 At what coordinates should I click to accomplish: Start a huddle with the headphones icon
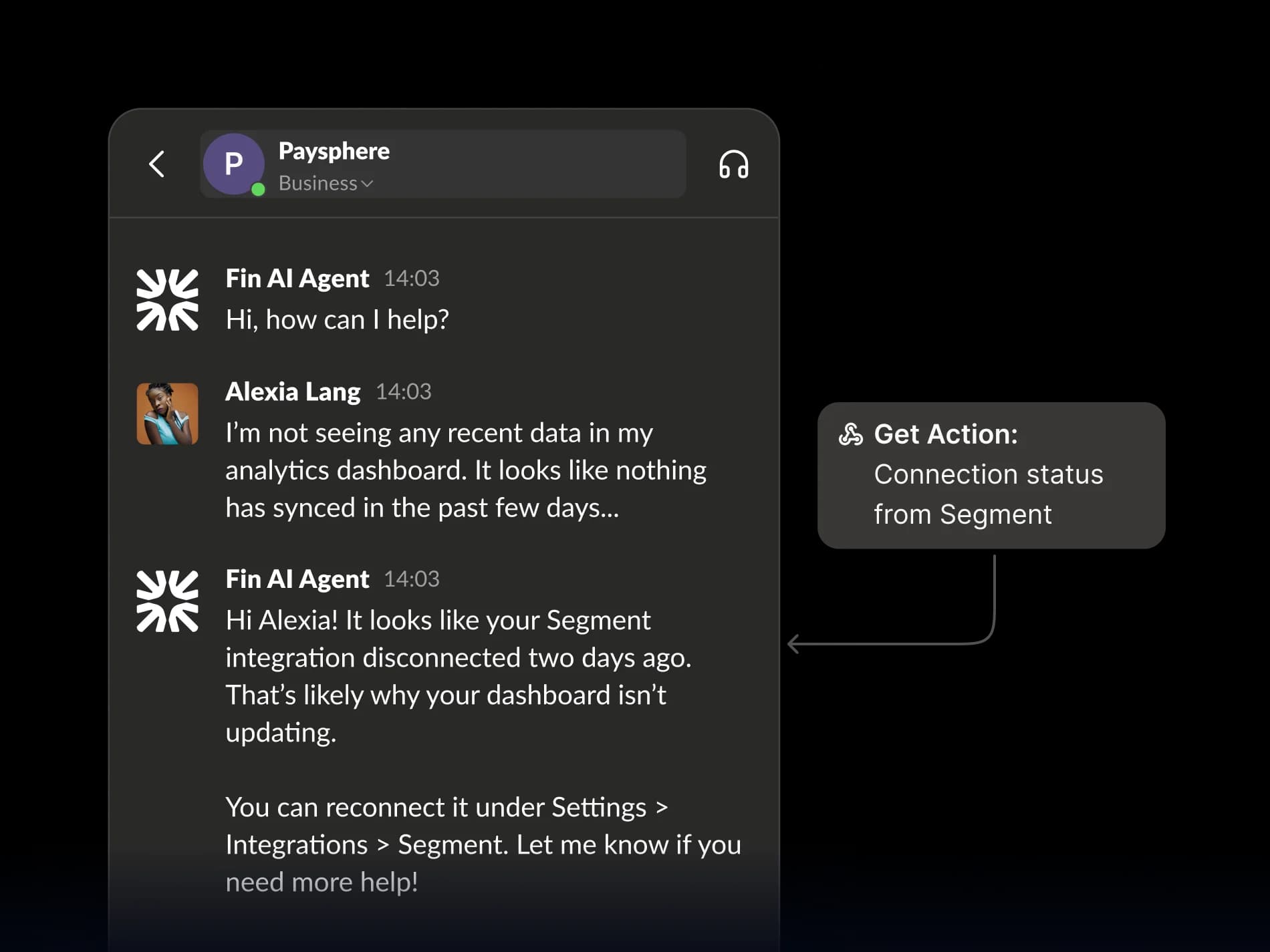(x=733, y=164)
